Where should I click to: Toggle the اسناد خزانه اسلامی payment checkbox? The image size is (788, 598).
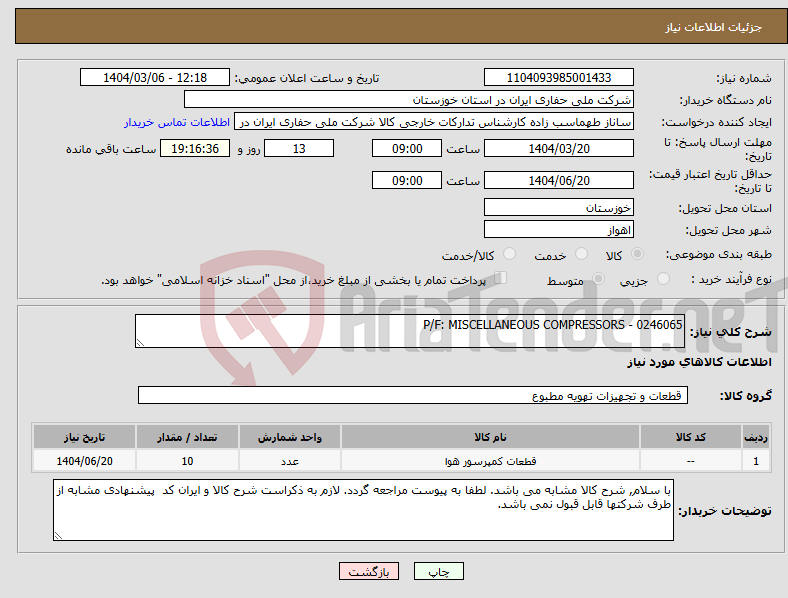point(501,278)
